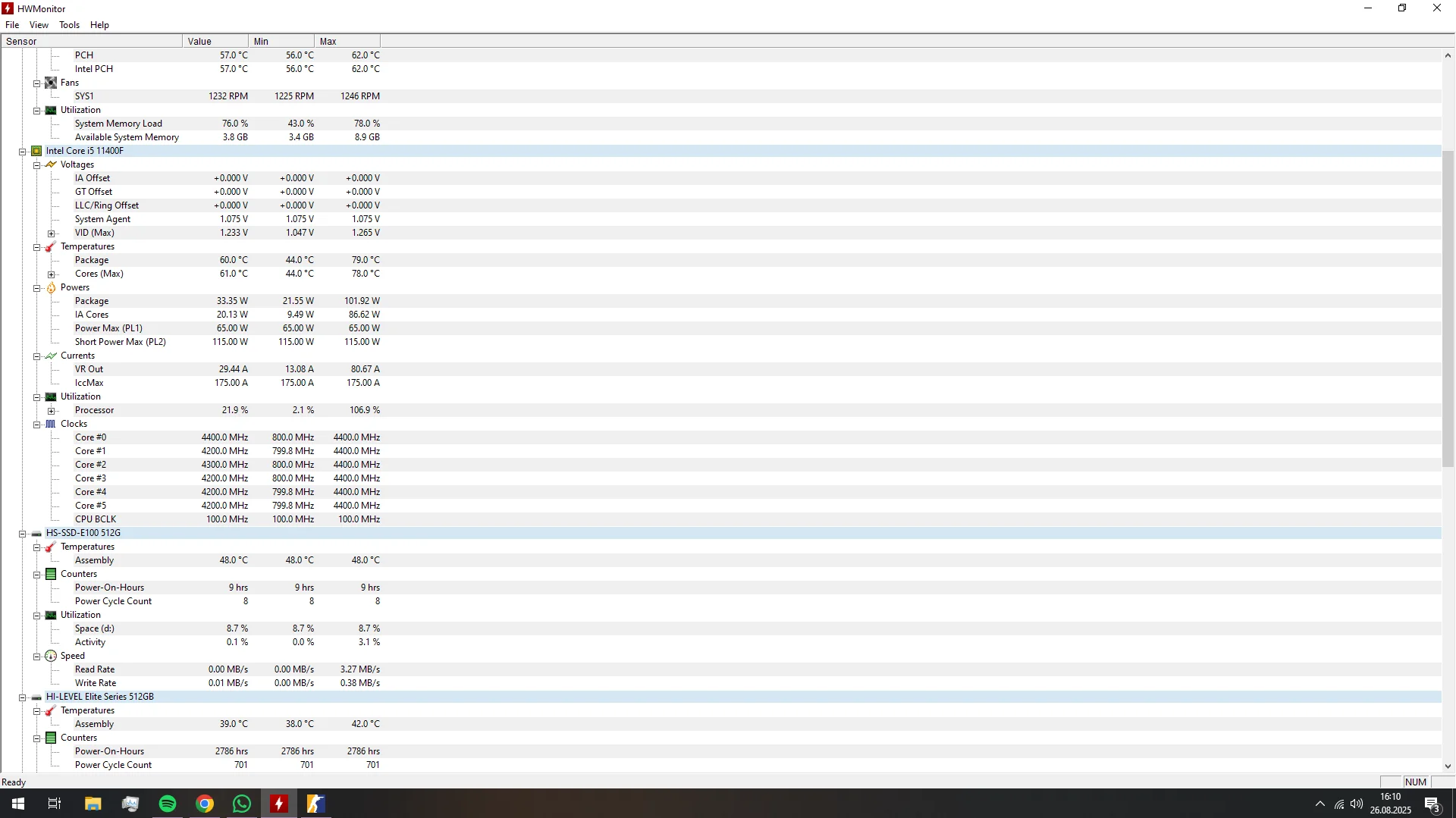Collapse the Fans node
Image resolution: width=1456 pixels, height=818 pixels.
pyautogui.click(x=36, y=83)
